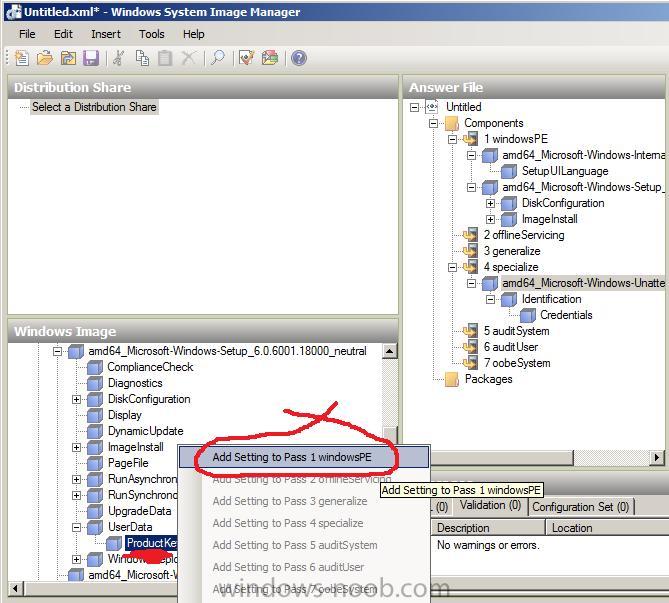Collapse the Untitled root node
The width and height of the screenshot is (669, 603).
pyautogui.click(x=414, y=107)
